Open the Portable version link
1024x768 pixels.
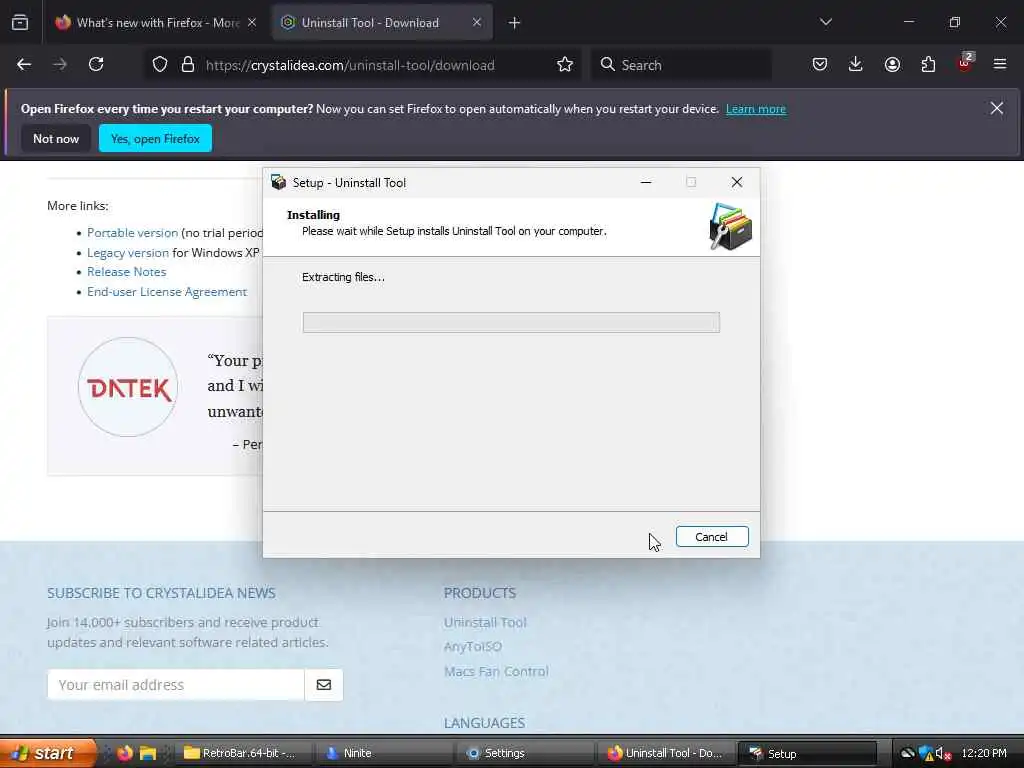pyautogui.click(x=133, y=232)
